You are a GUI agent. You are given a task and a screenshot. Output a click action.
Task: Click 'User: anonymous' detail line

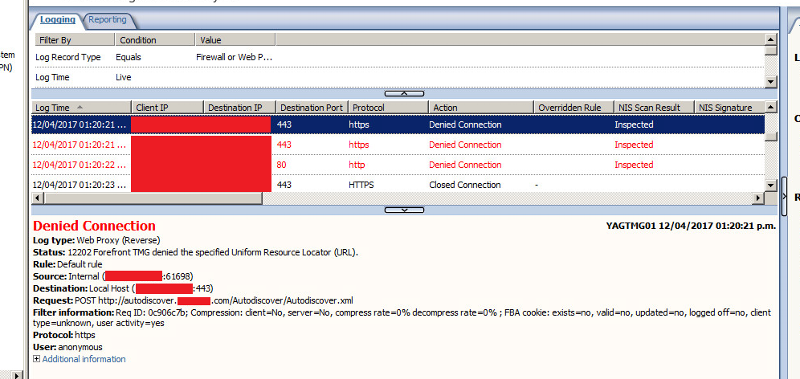68,347
